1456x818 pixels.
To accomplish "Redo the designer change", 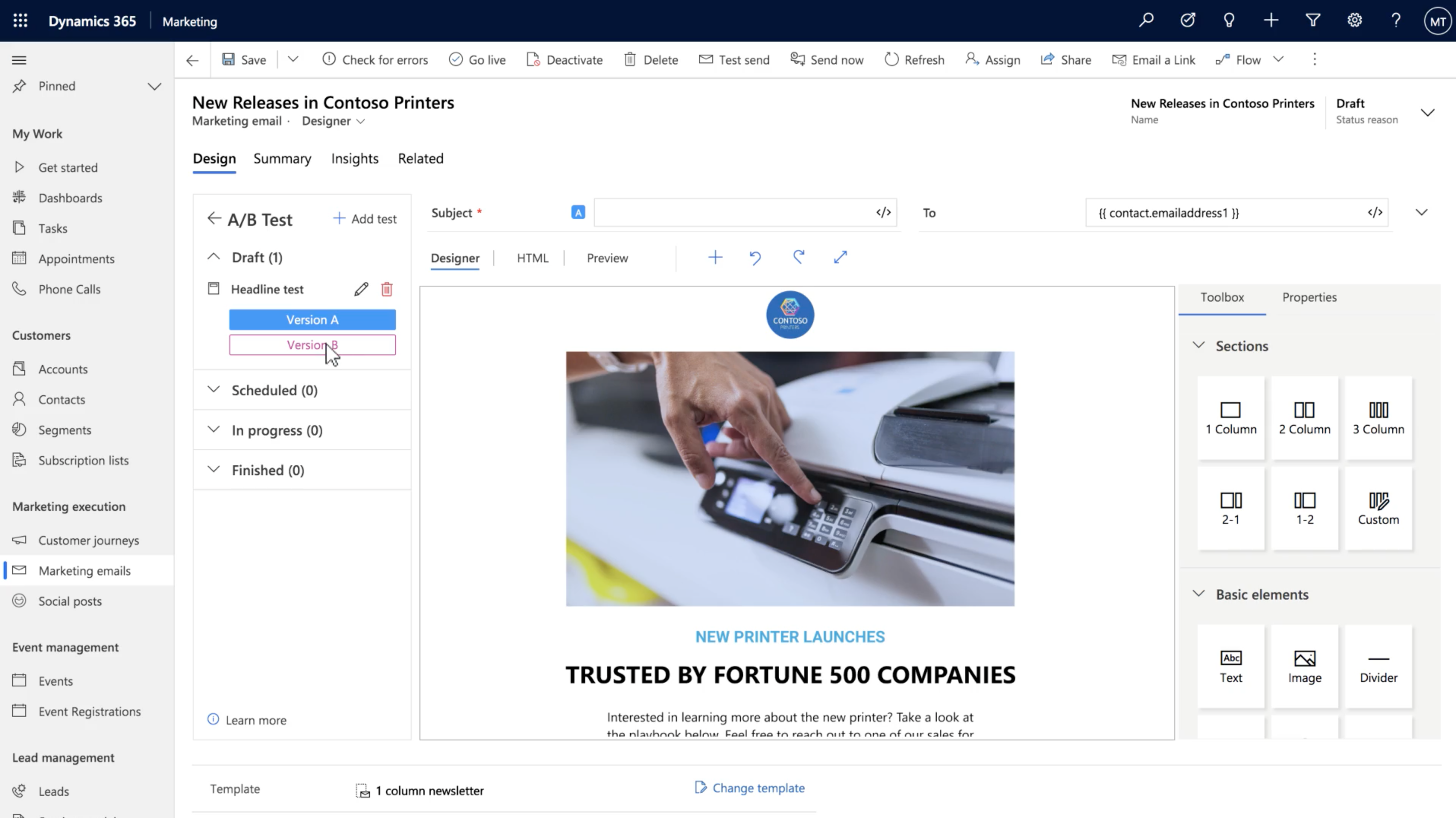I will pos(798,258).
